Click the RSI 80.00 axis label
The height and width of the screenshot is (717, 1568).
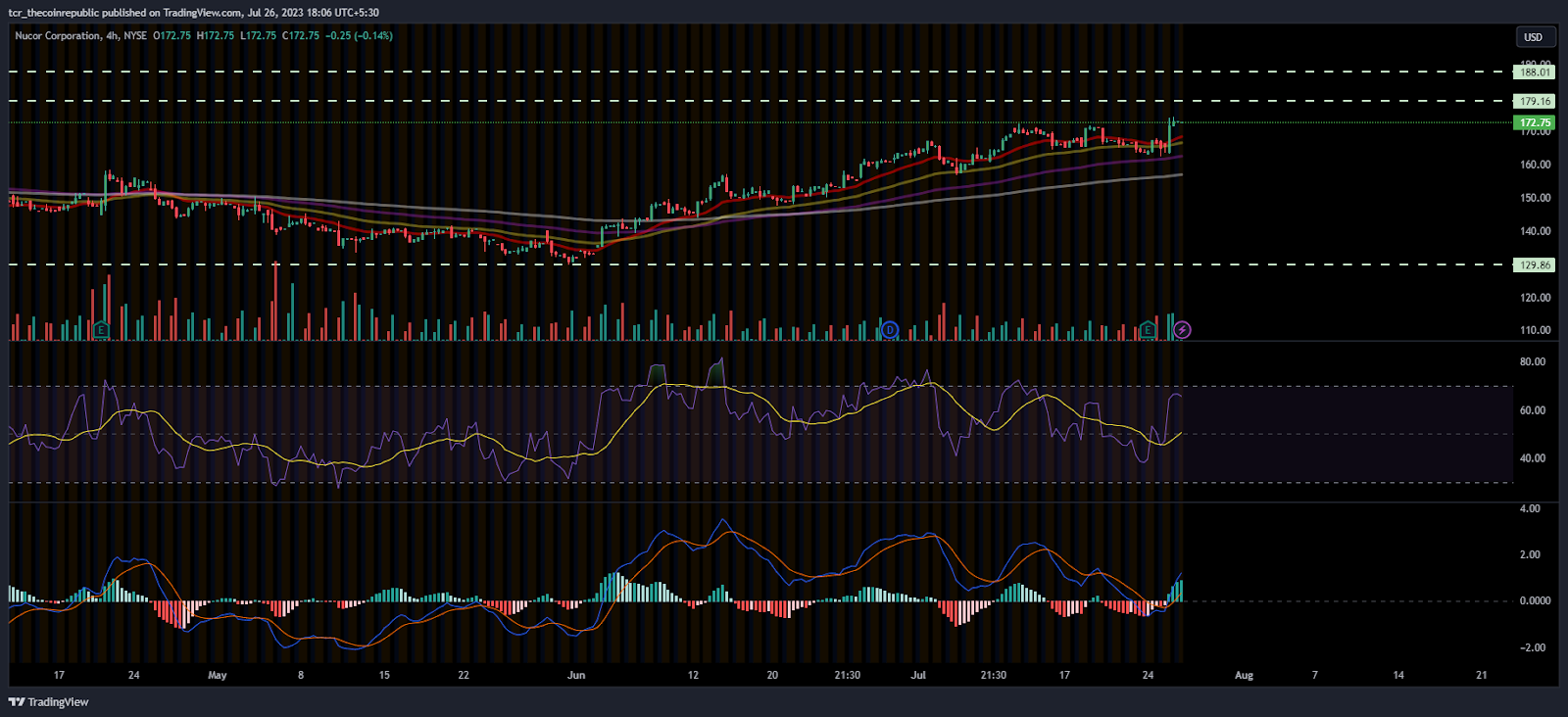[x=1533, y=361]
